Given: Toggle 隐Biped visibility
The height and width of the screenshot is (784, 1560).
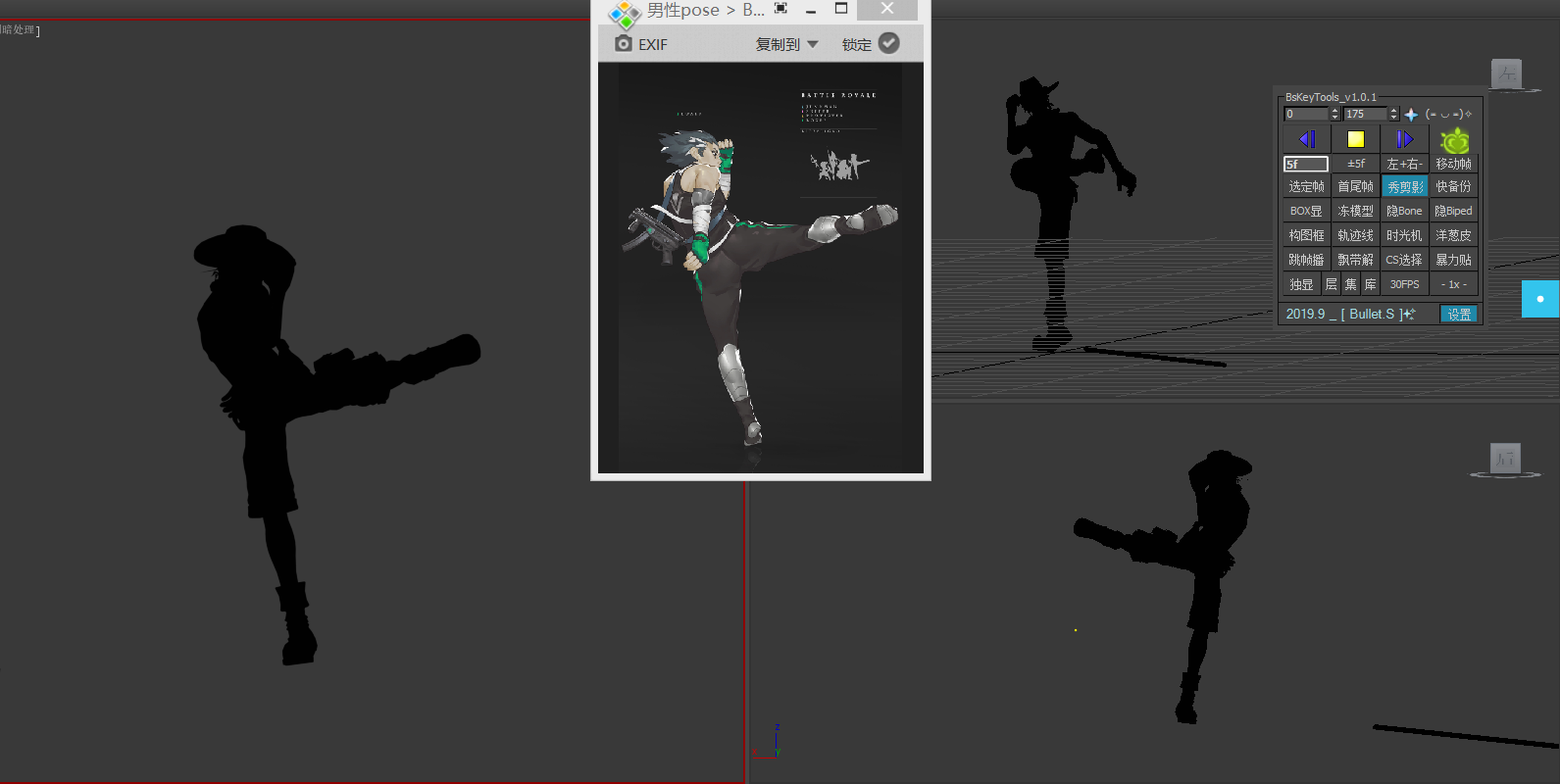Looking at the screenshot, I should pos(1453,211).
